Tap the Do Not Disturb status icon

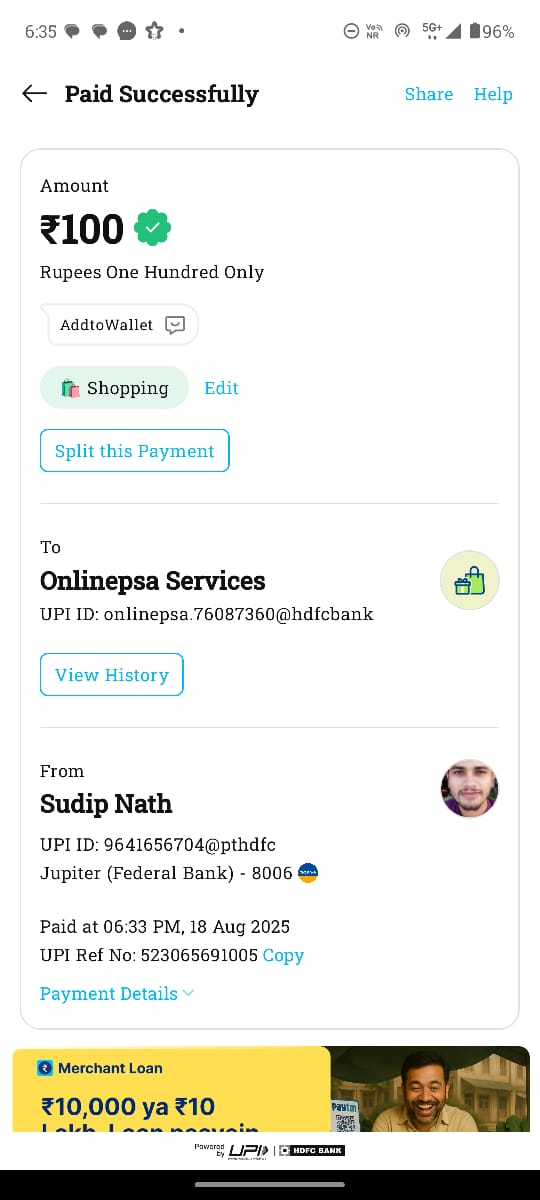[x=351, y=31]
